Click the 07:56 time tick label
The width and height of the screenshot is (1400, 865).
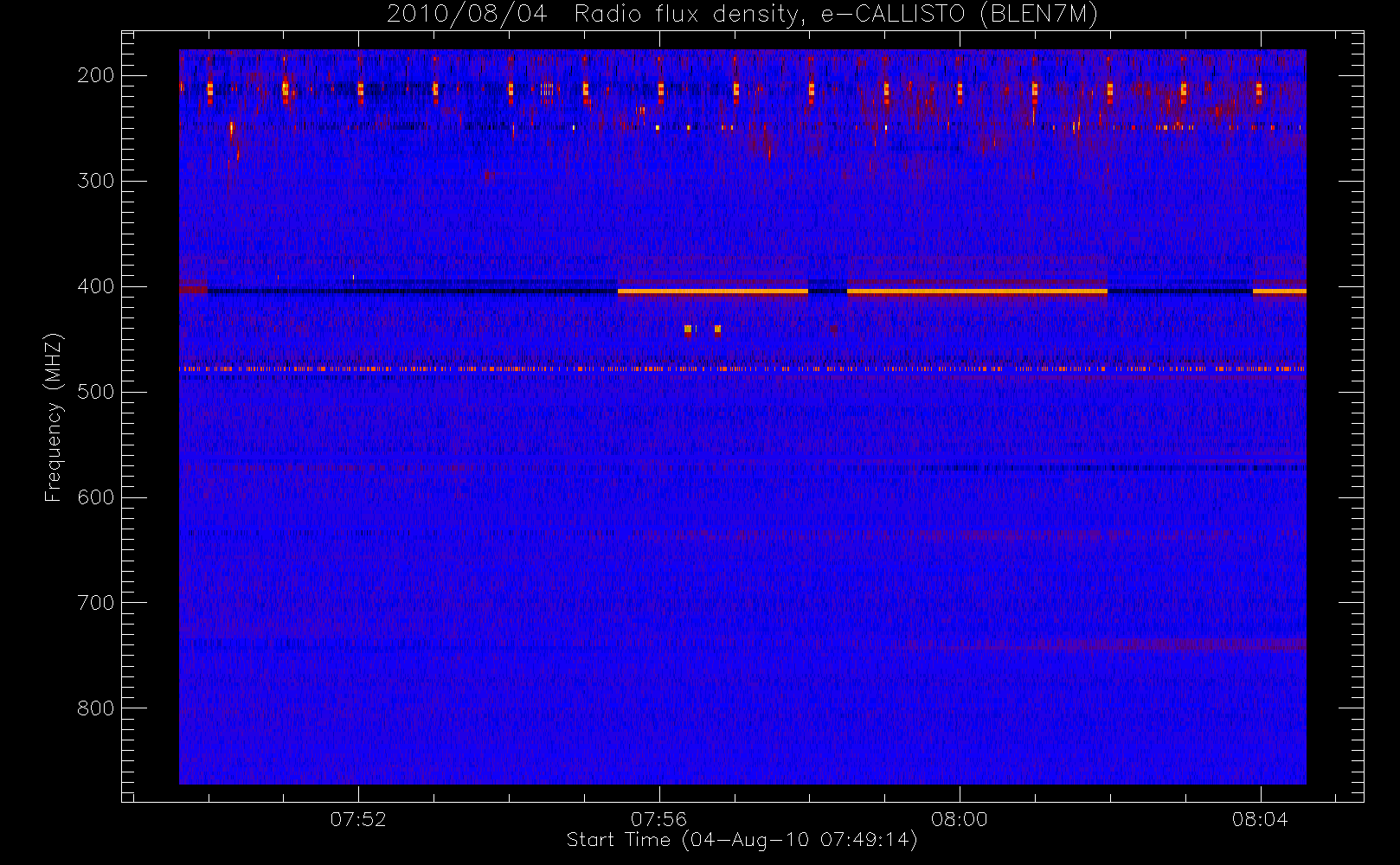658,819
